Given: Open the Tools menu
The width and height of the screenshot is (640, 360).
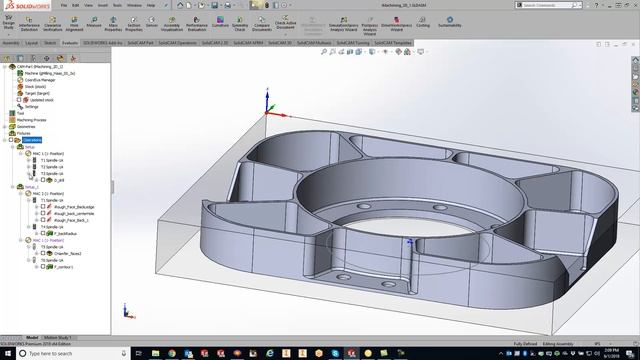Looking at the screenshot, I should tap(117, 5).
